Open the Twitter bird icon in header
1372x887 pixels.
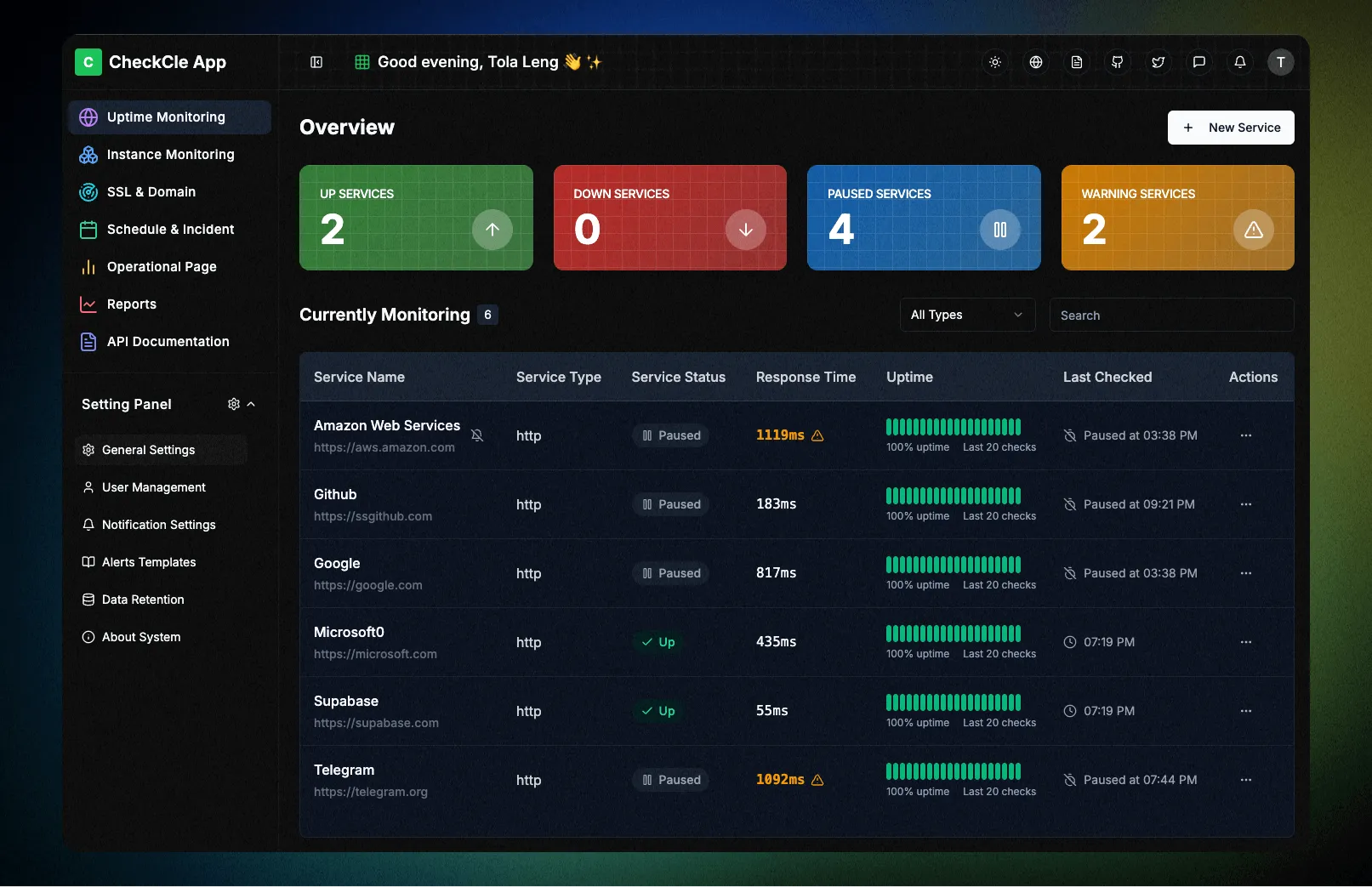[1159, 62]
